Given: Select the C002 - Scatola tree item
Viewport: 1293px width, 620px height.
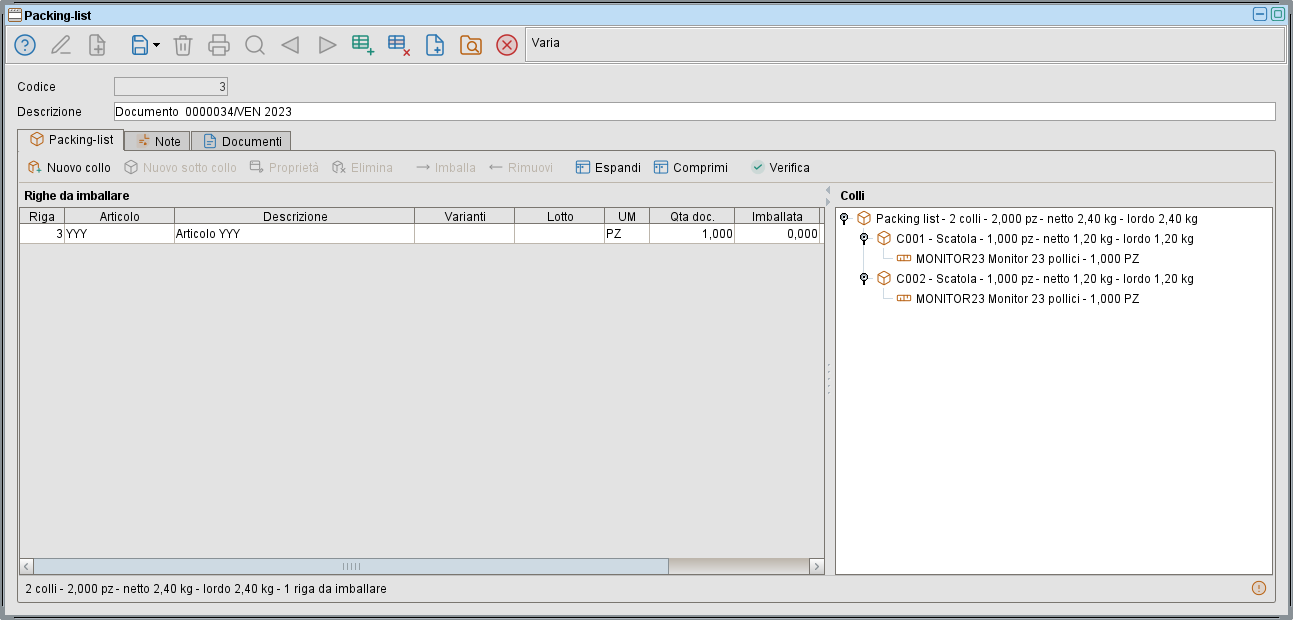Looking at the screenshot, I should 1035,279.
